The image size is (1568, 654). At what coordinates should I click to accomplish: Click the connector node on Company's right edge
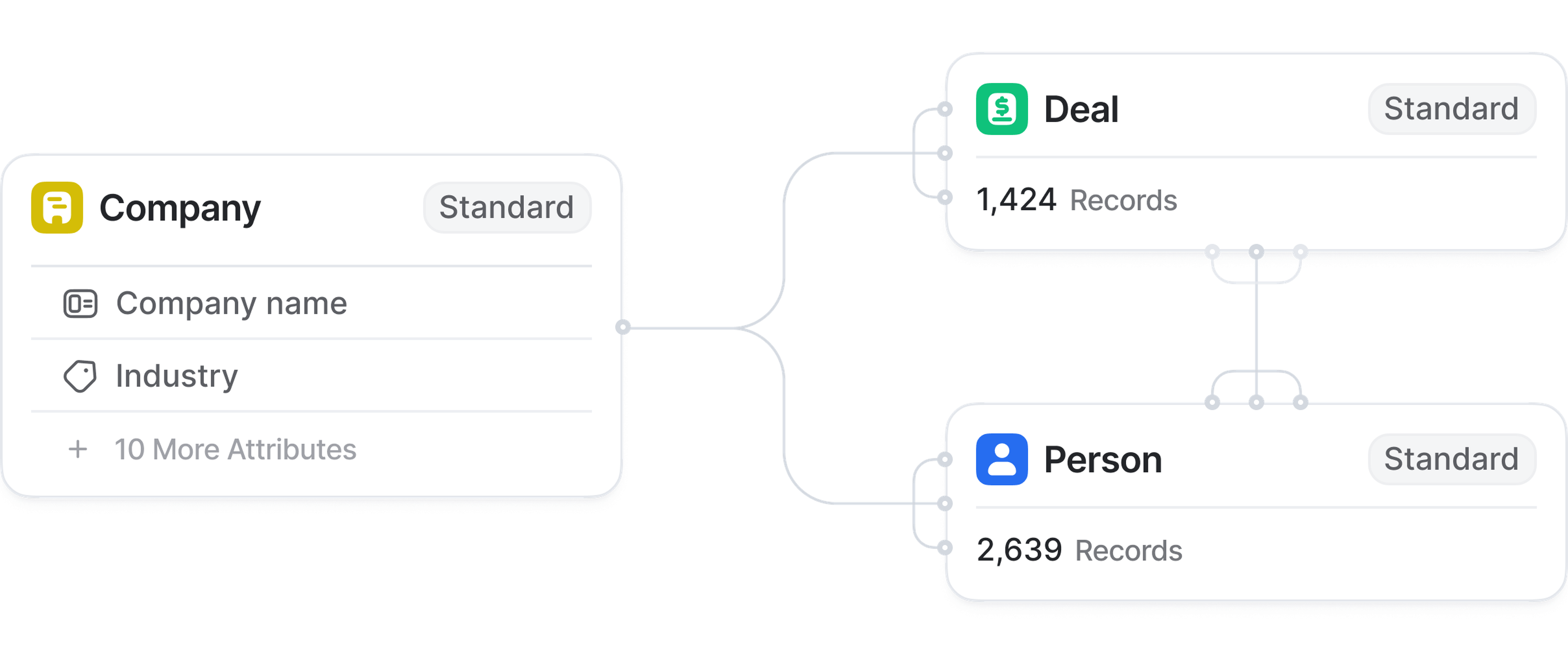tap(622, 327)
